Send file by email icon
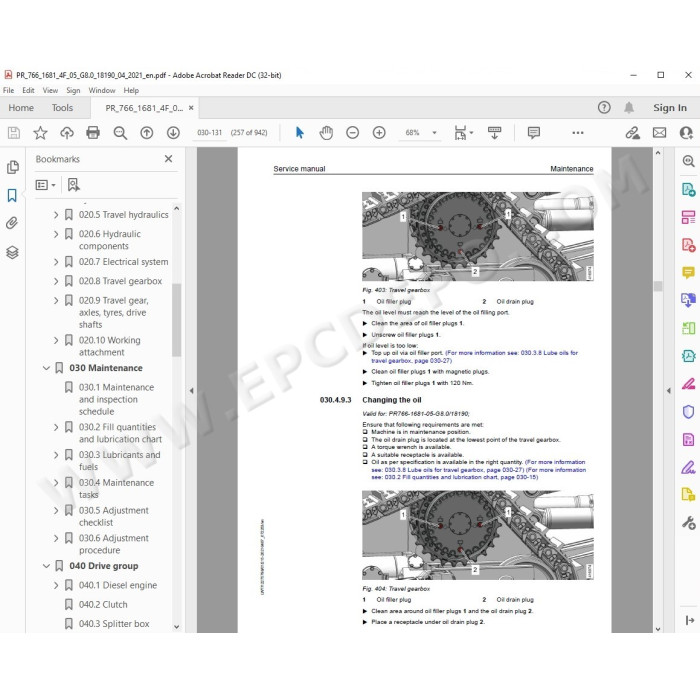Screen dimensions: 700x700 point(659,133)
